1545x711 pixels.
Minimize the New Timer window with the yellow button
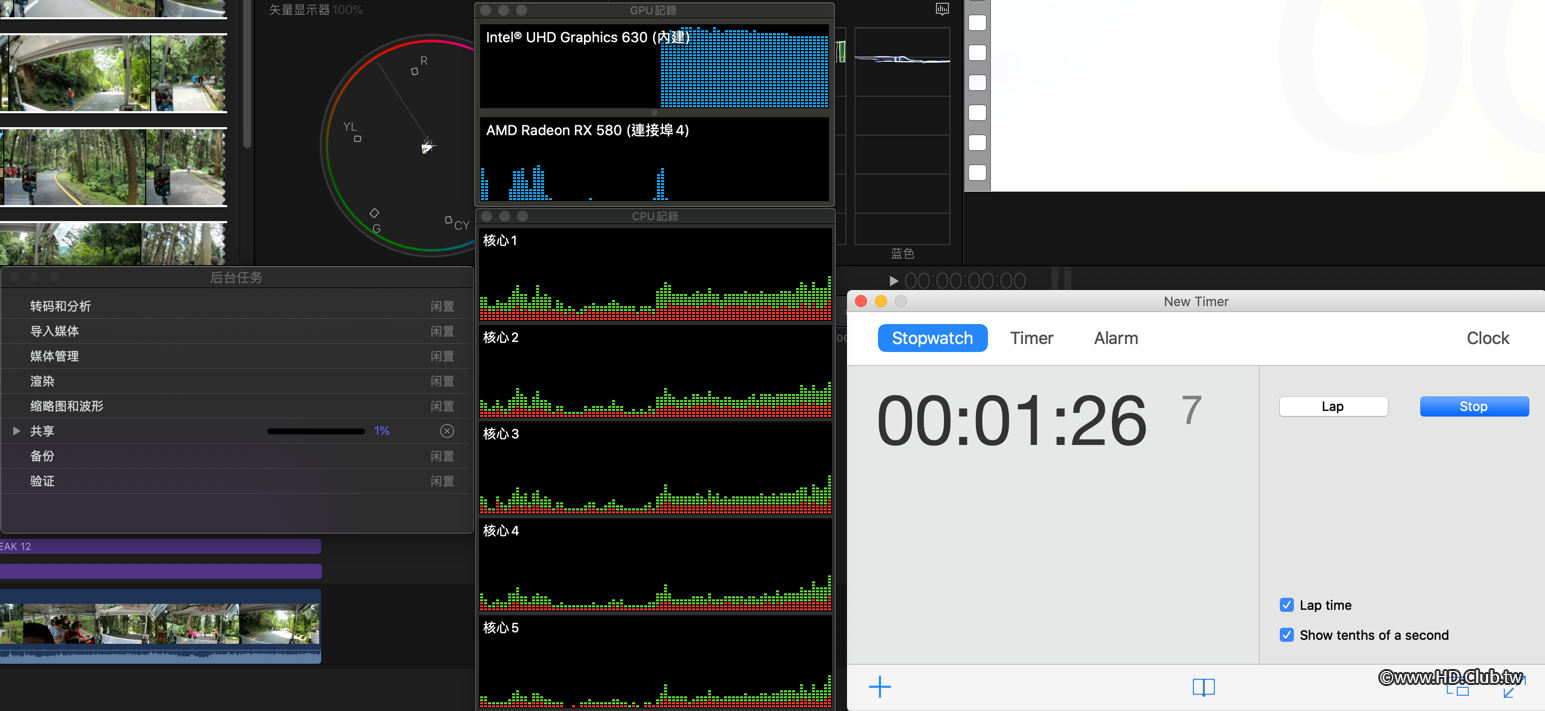tap(881, 301)
